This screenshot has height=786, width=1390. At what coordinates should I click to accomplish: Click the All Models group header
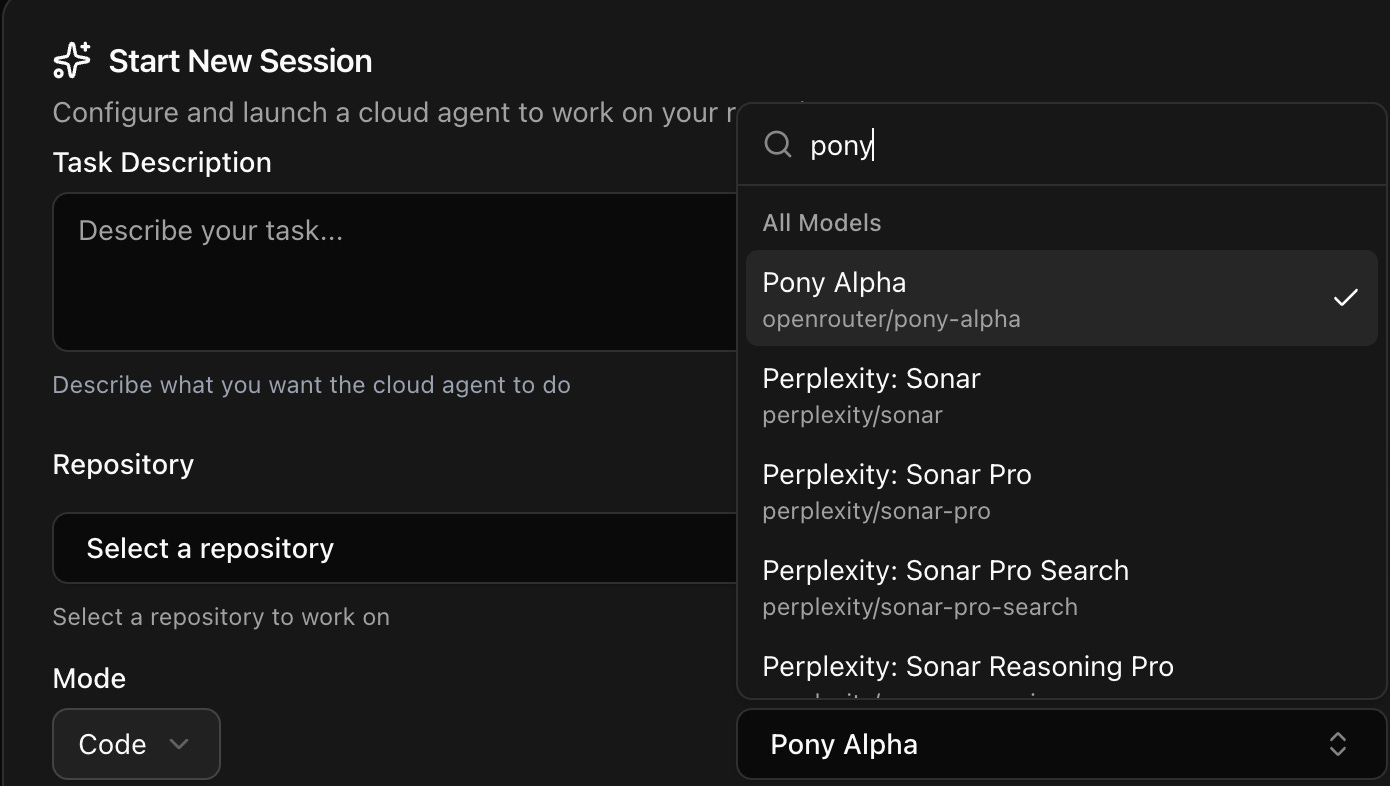822,223
